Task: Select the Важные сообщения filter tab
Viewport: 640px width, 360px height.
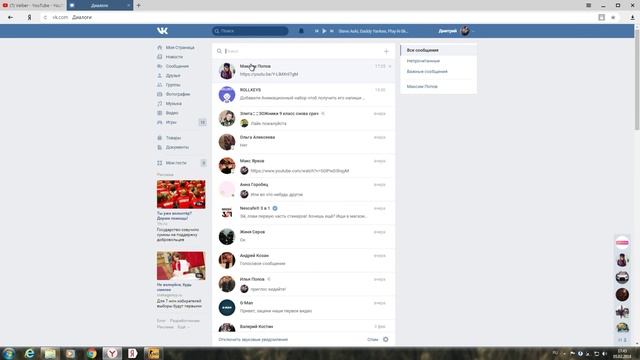Action: (x=438, y=71)
